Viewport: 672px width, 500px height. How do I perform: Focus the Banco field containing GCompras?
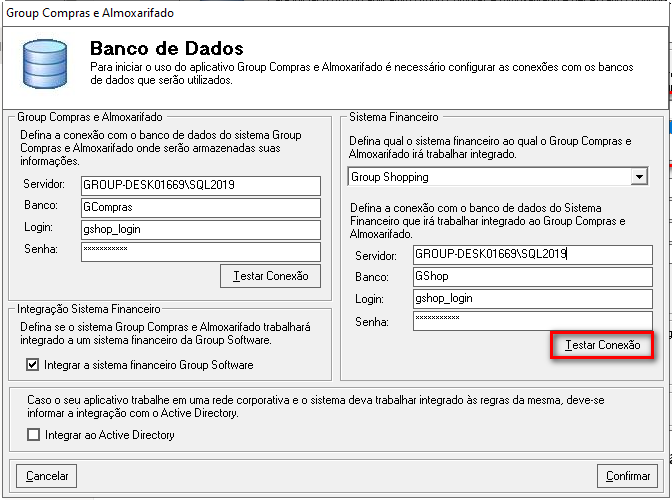point(201,207)
